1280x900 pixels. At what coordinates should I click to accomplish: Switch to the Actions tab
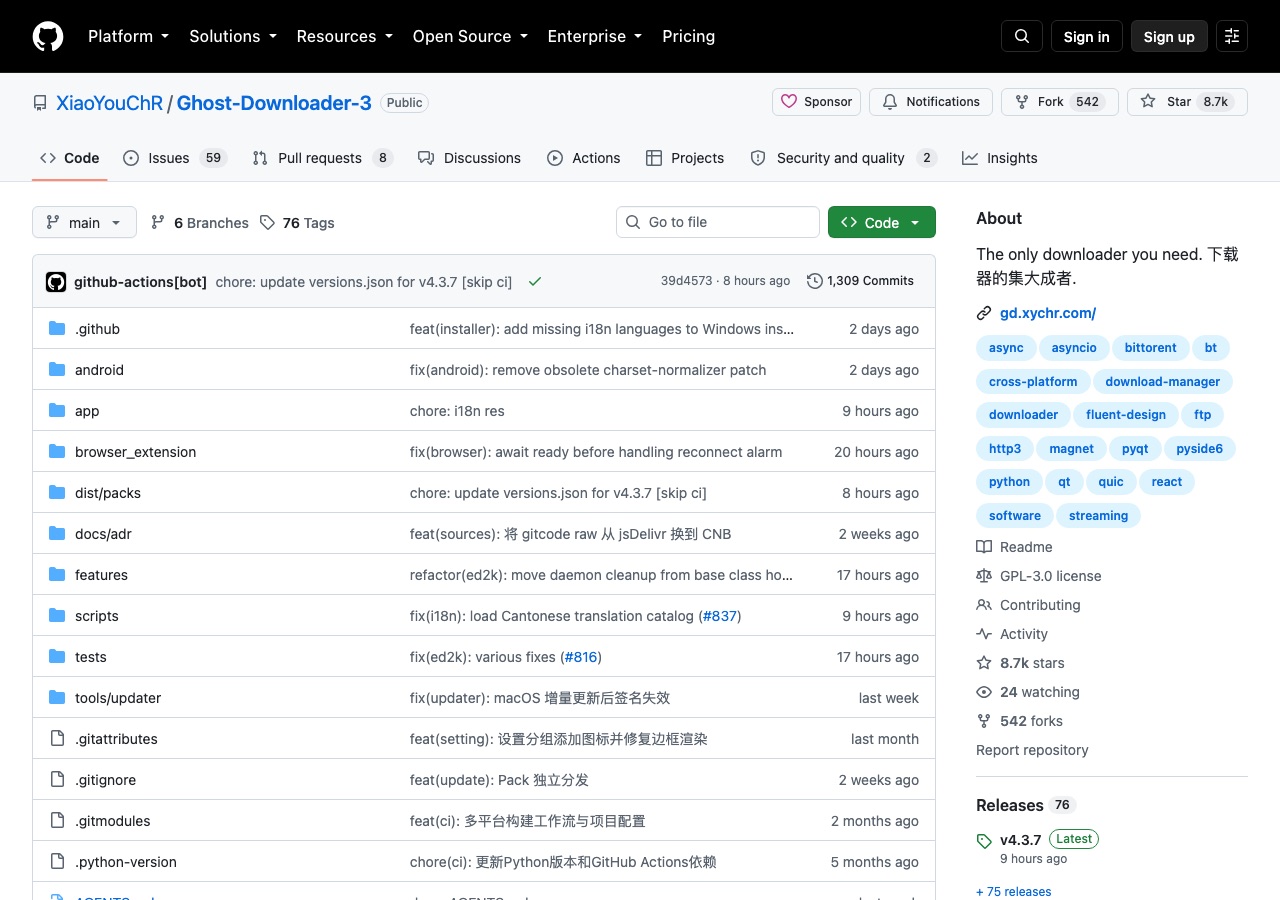pyautogui.click(x=584, y=158)
